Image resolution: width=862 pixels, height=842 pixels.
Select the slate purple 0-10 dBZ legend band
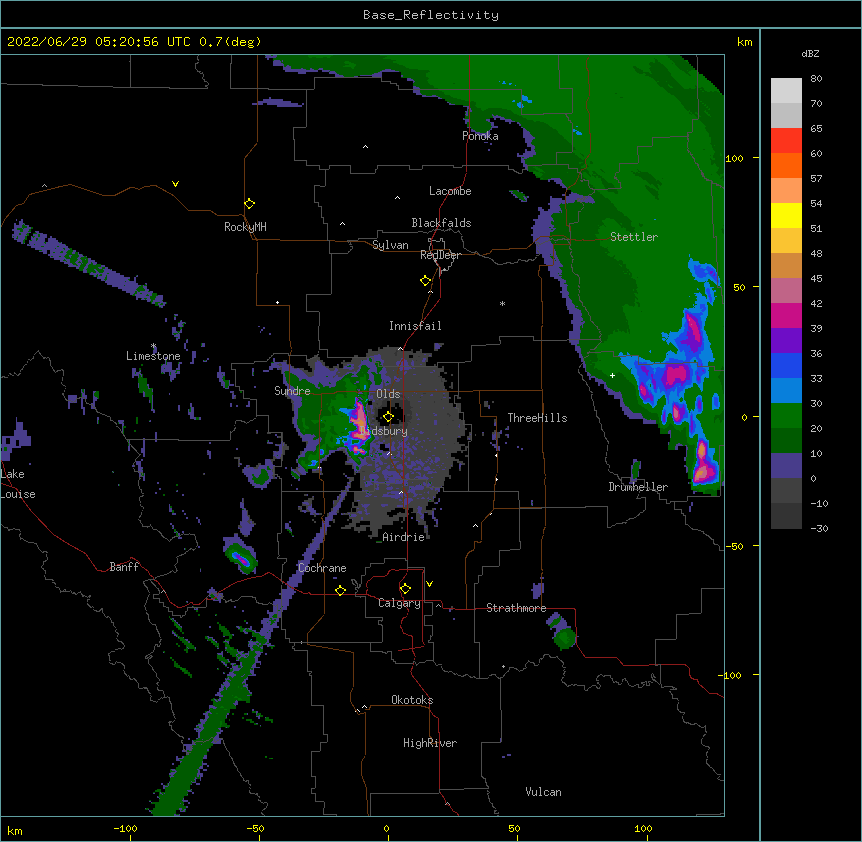(786, 466)
